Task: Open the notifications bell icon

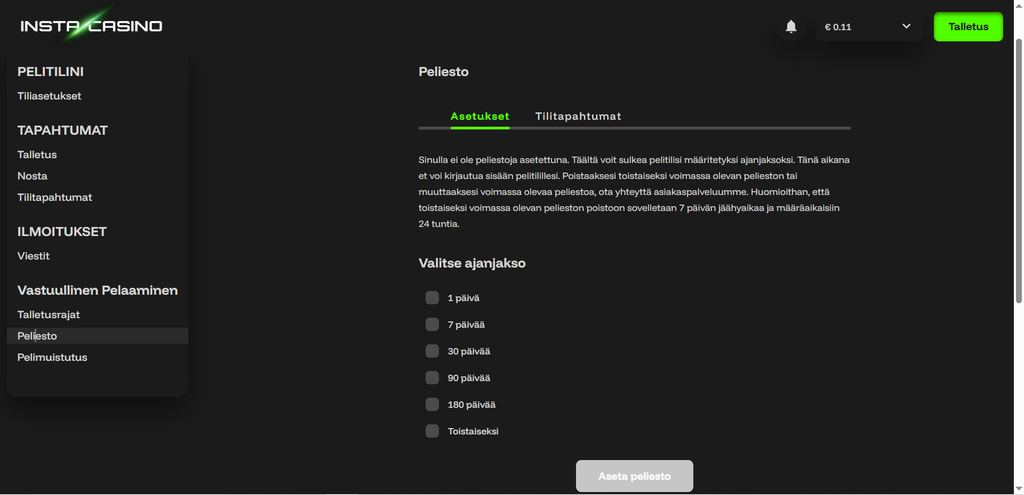Action: point(791,27)
